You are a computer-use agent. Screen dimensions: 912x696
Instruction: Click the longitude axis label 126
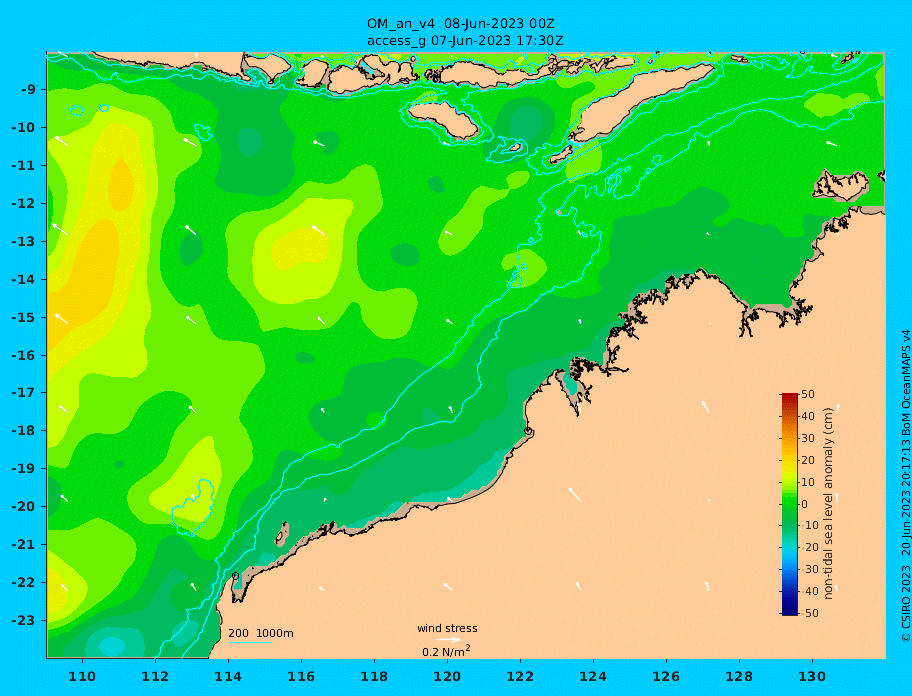point(666,677)
